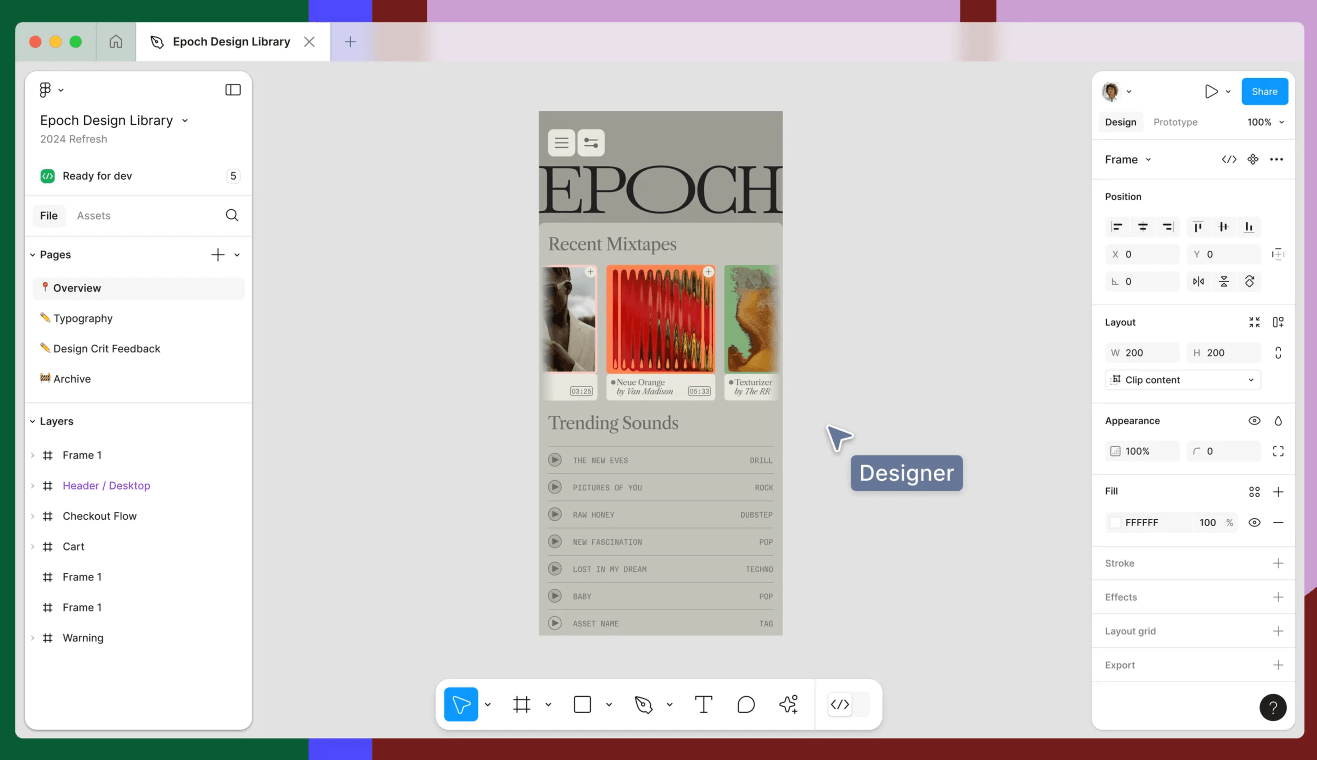This screenshot has width=1317, height=760.
Task: Switch to the Design tab
Action: (x=1120, y=122)
